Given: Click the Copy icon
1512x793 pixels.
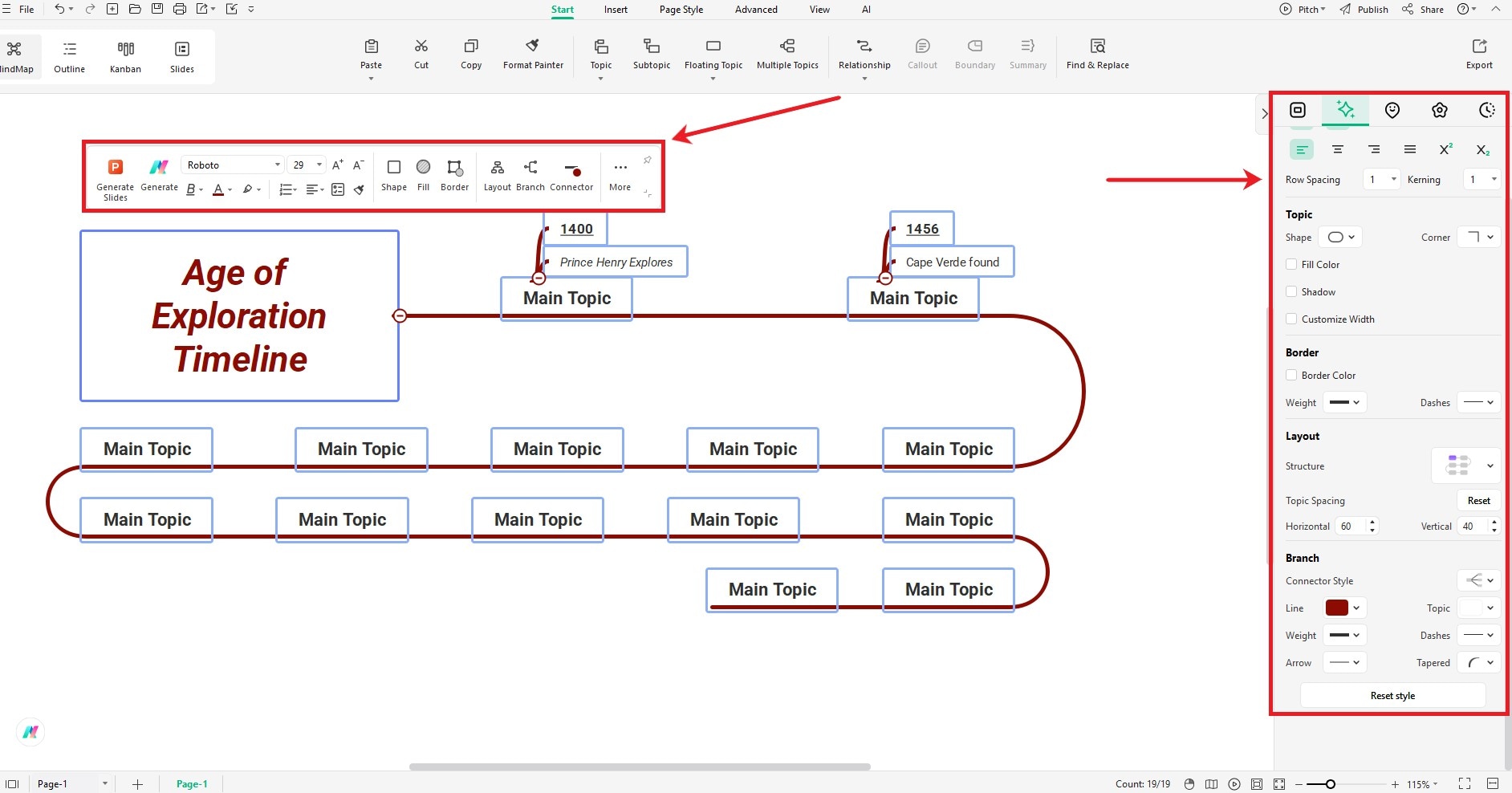Looking at the screenshot, I should click(x=471, y=47).
